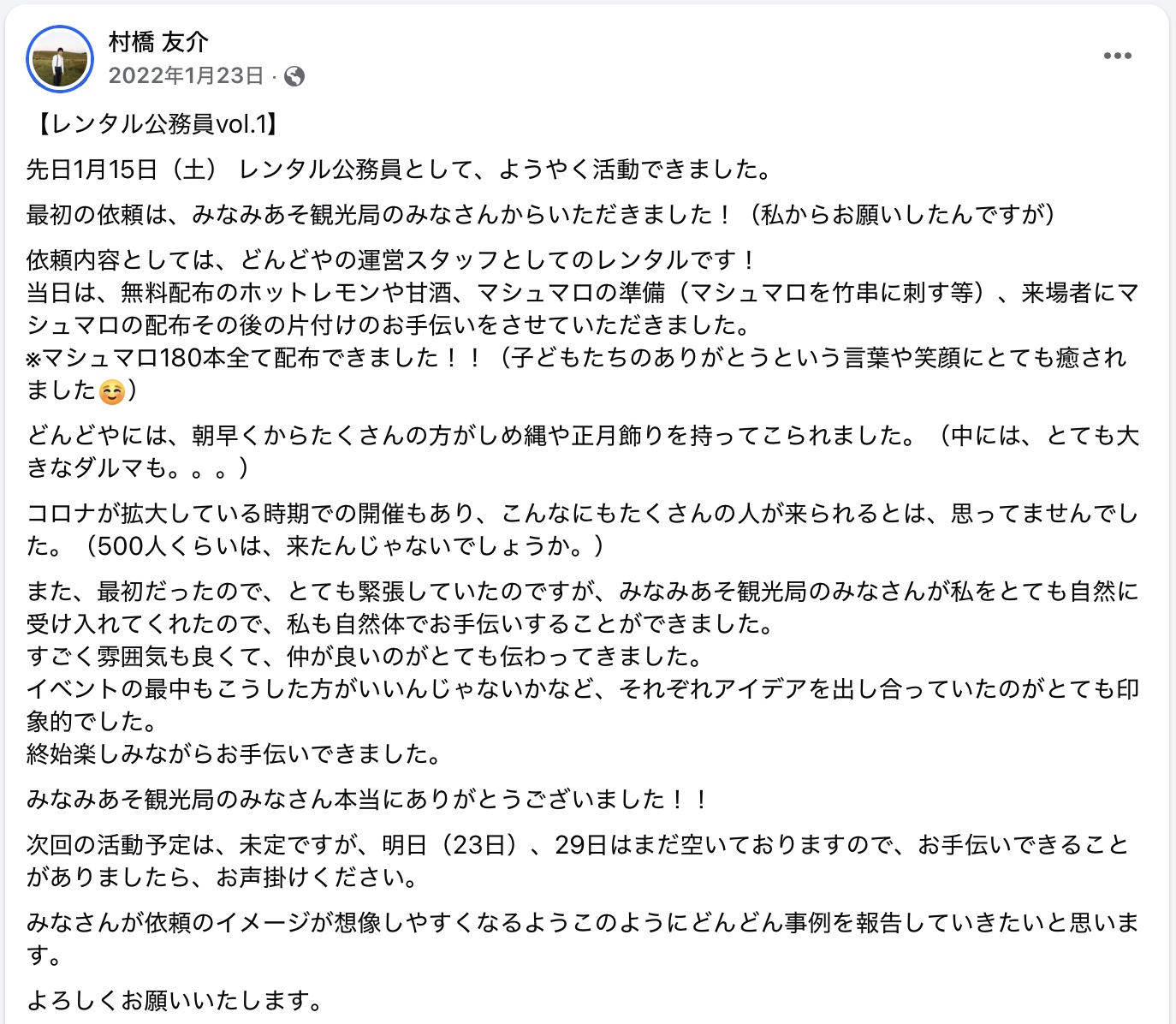Click the line starting また、最初だったので
Image resolution: width=1176 pixels, height=1024 pixels.
582,592
